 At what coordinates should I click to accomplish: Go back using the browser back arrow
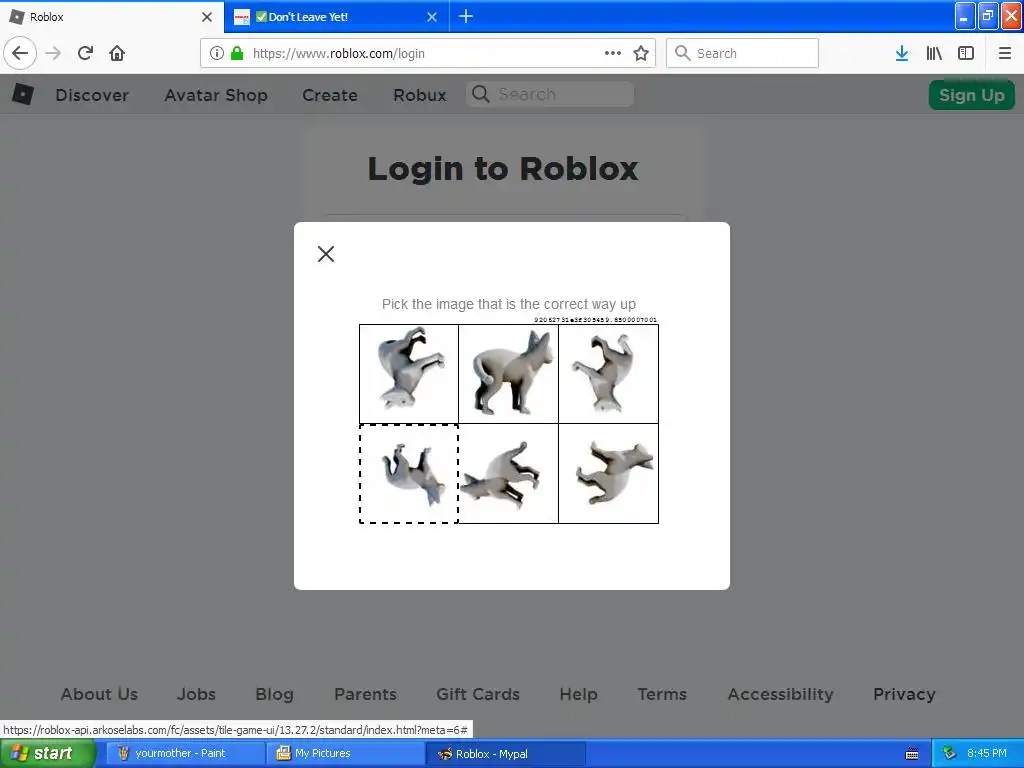coord(20,53)
